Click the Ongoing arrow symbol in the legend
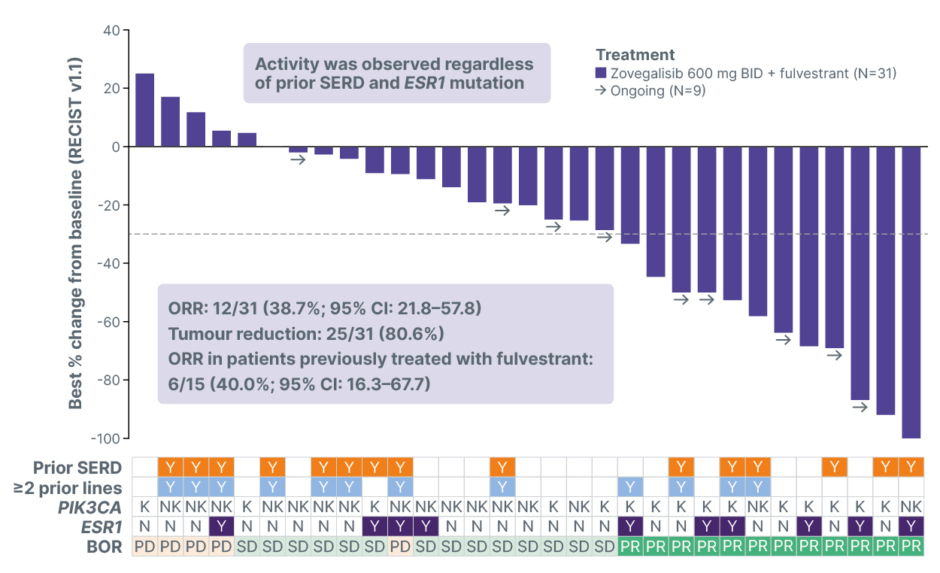Image resolution: width=940 pixels, height=573 pixels. click(601, 90)
